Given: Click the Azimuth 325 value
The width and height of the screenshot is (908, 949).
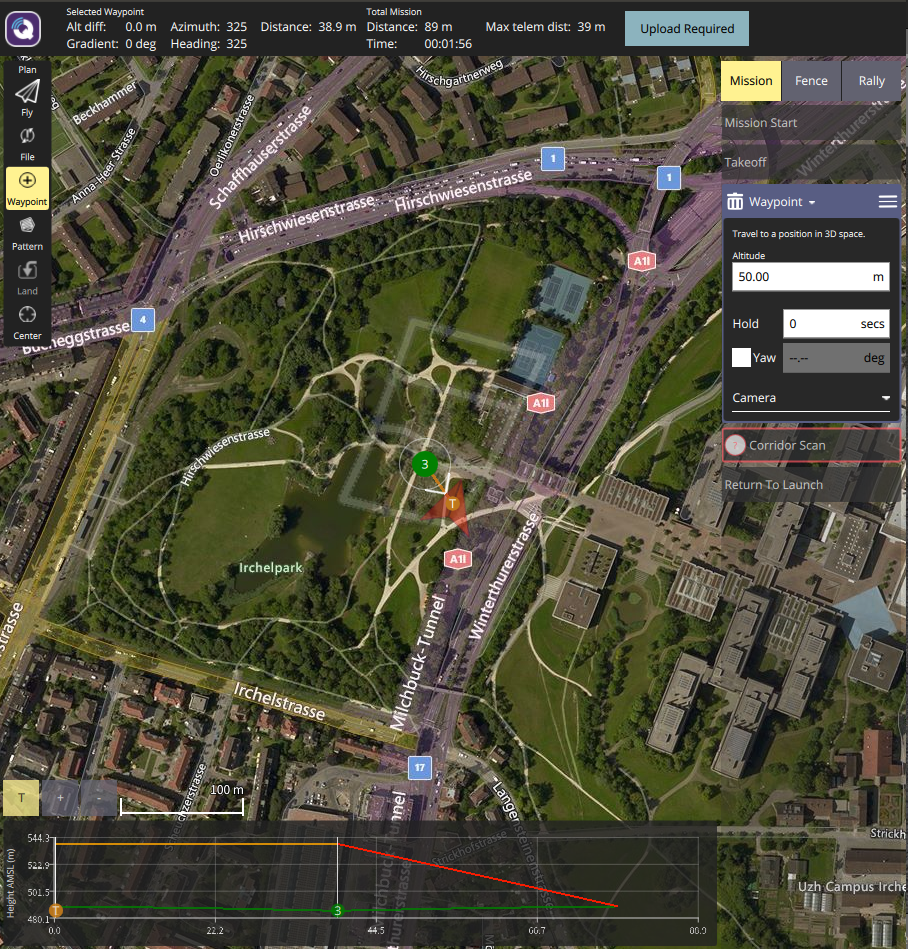Looking at the screenshot, I should (236, 27).
